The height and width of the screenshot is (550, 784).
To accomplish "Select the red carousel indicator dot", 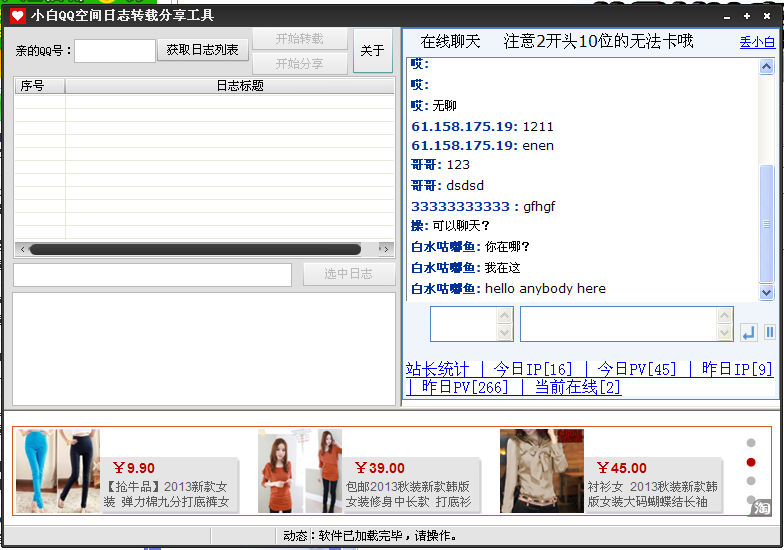I will coord(750,462).
